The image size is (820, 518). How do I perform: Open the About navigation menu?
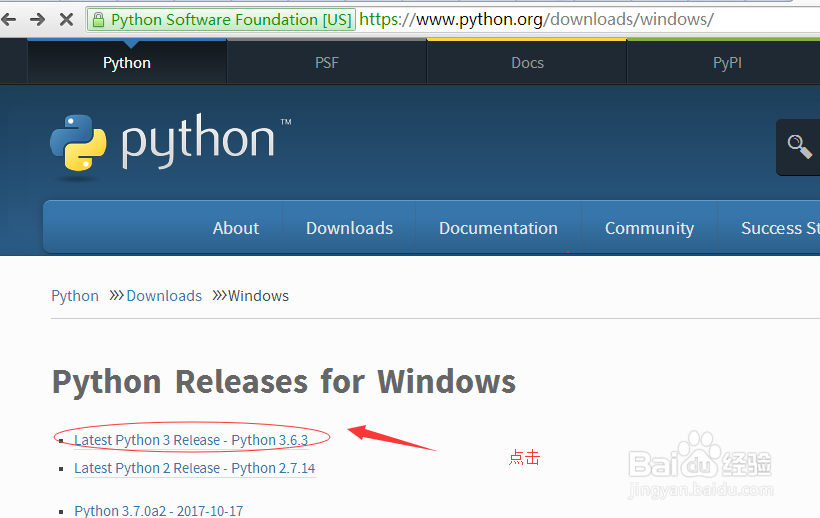(236, 228)
